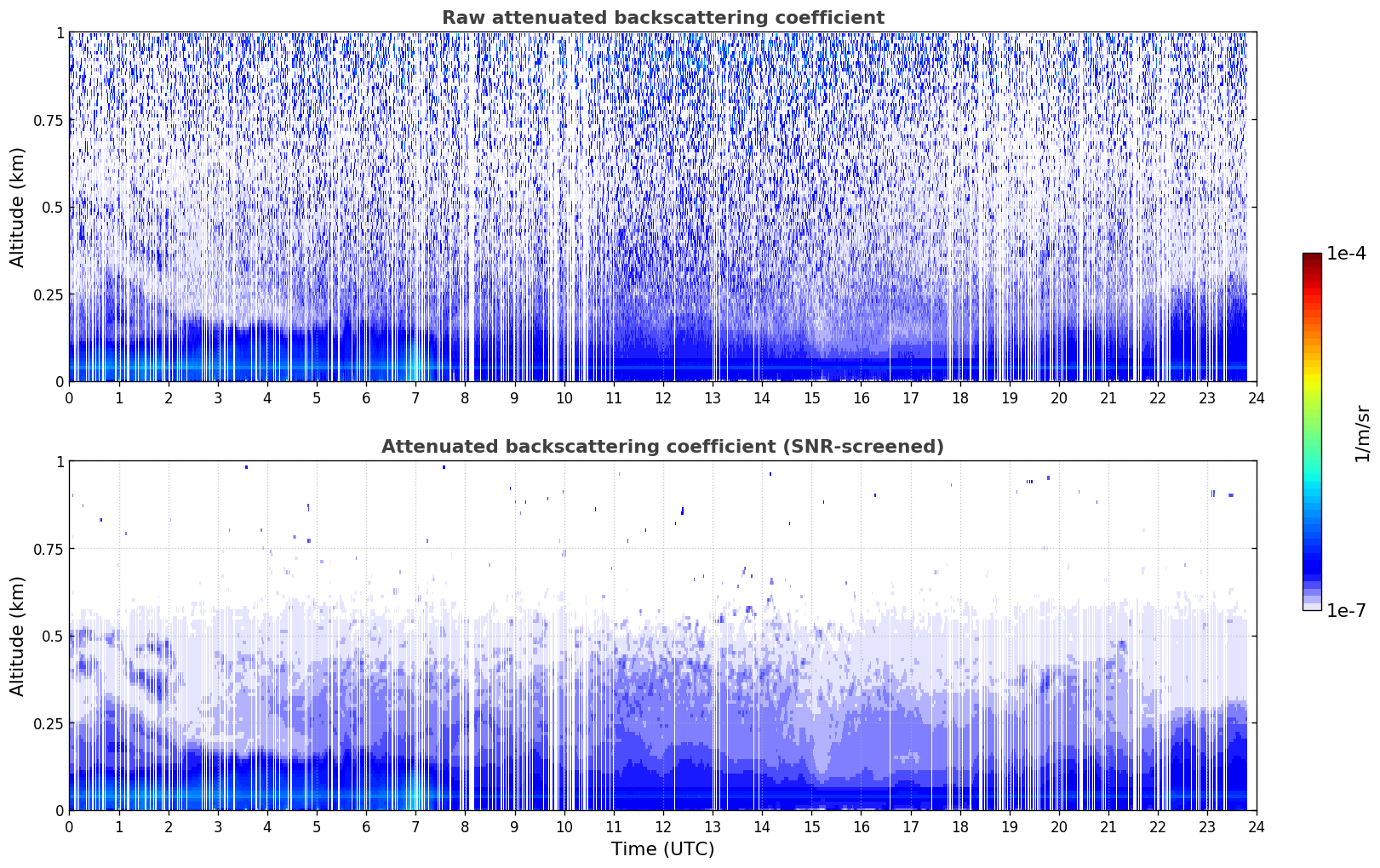Viewport: 1380px width, 868px height.
Task: Click time tick "21" under the raw plot
Action: pyautogui.click(x=1108, y=397)
